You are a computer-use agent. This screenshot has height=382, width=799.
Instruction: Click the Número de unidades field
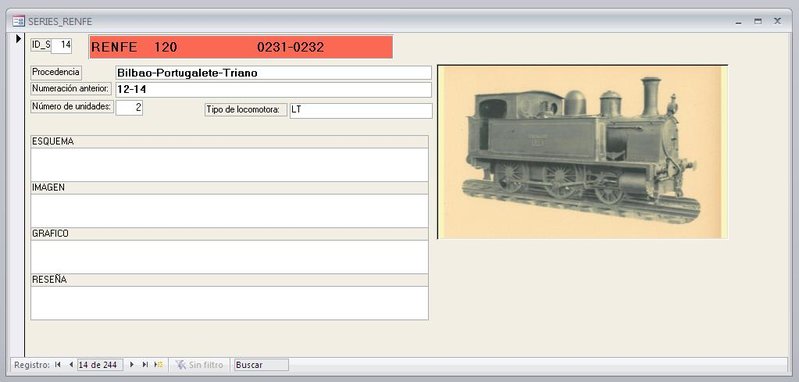pos(129,108)
